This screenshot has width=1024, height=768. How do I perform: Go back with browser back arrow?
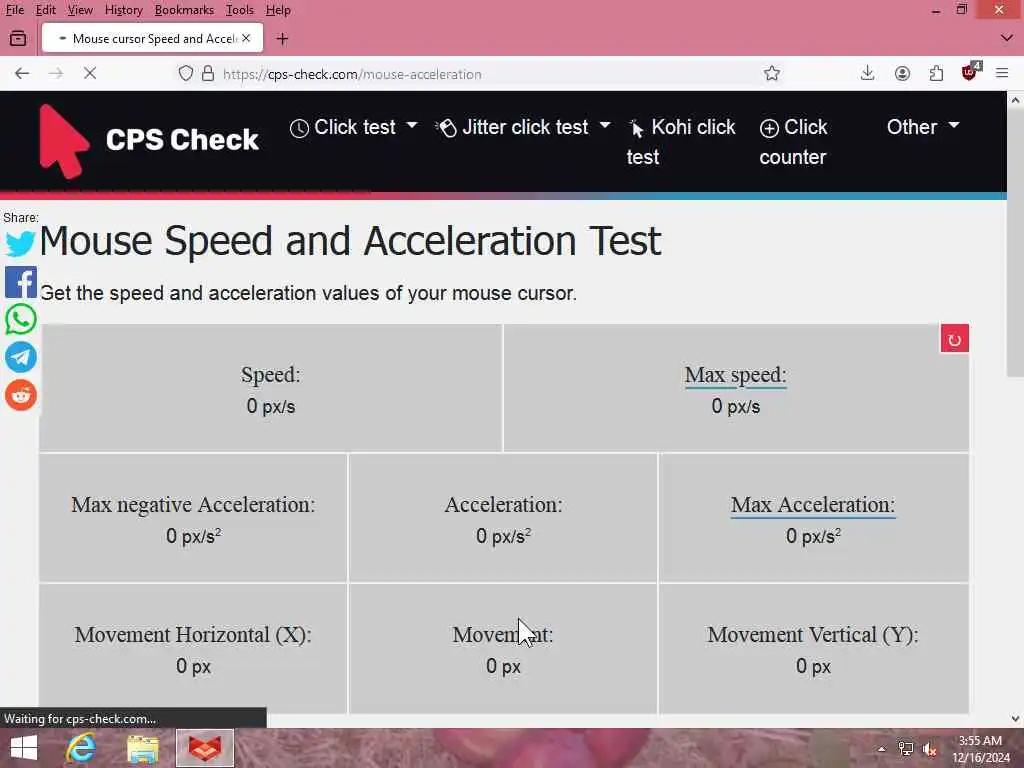[x=22, y=73]
